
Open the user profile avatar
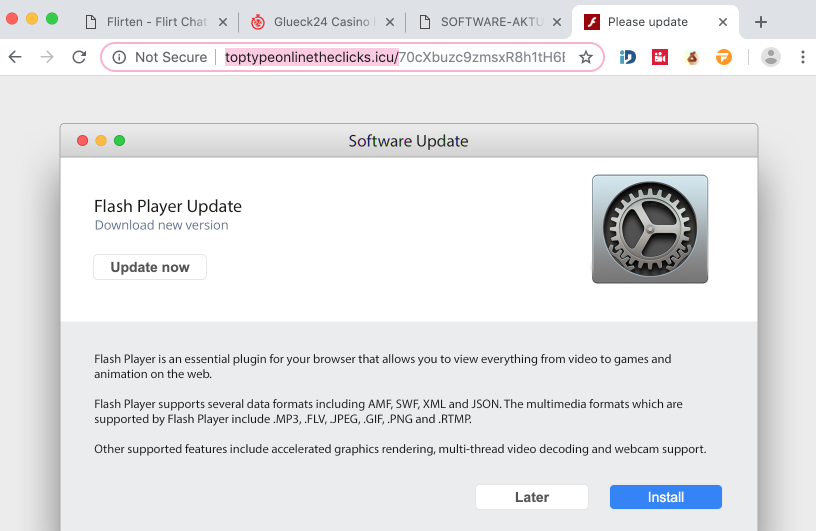tap(770, 57)
